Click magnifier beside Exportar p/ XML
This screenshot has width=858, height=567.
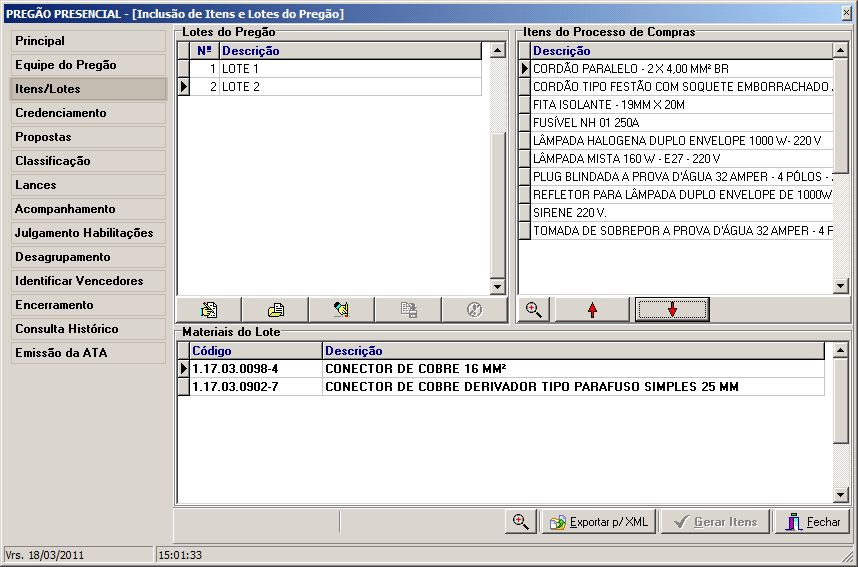tap(520, 522)
